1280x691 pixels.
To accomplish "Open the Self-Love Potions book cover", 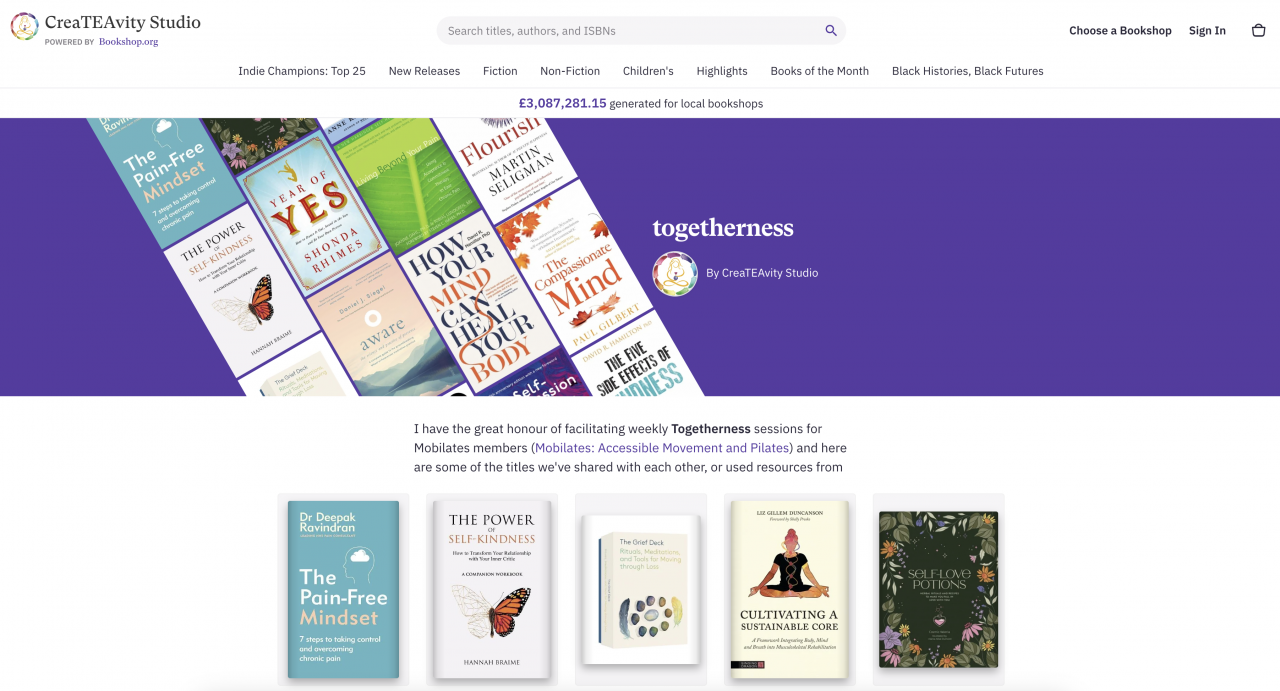I will [x=938, y=590].
